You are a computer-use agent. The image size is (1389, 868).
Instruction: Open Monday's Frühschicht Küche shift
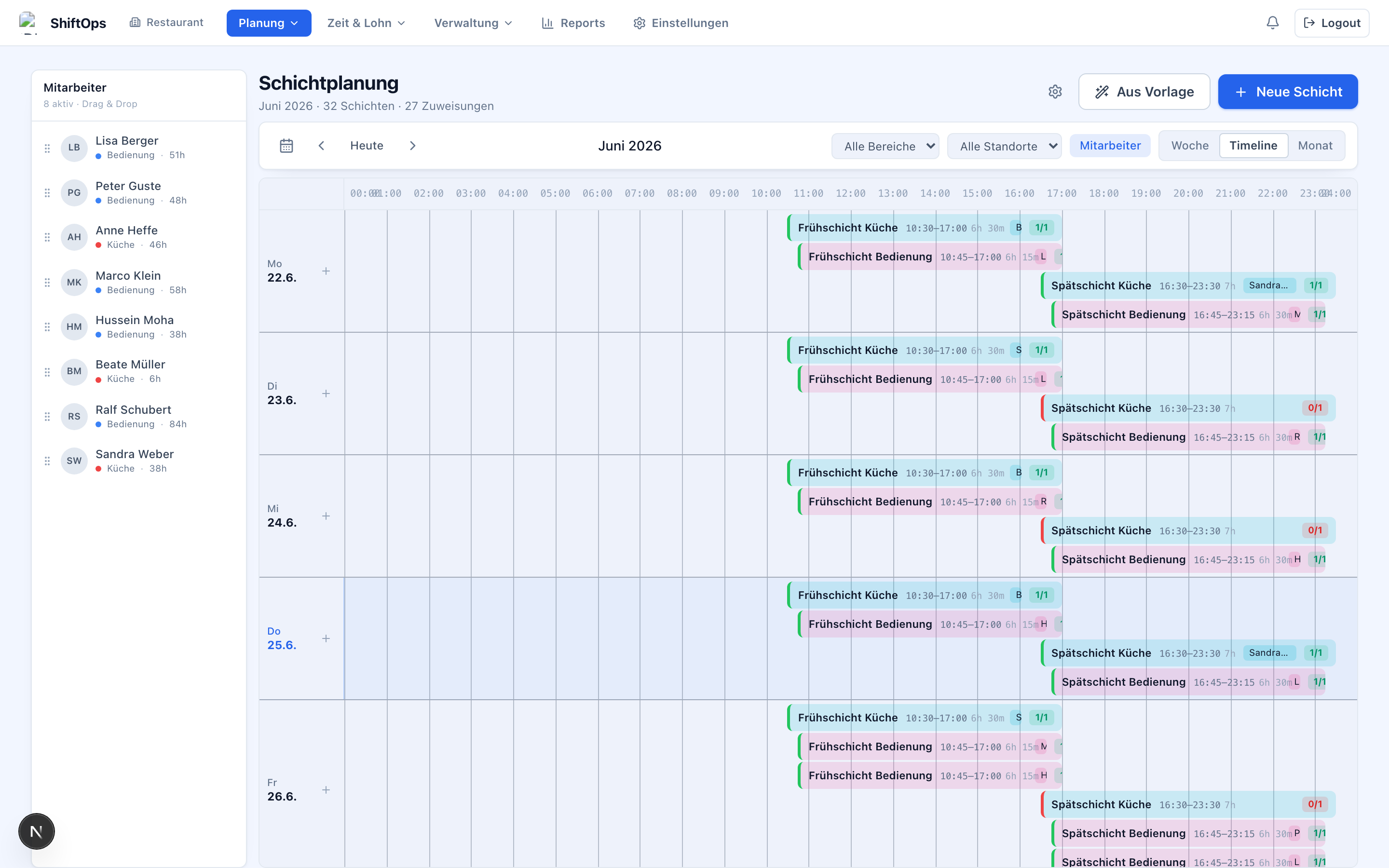pyautogui.click(x=924, y=228)
